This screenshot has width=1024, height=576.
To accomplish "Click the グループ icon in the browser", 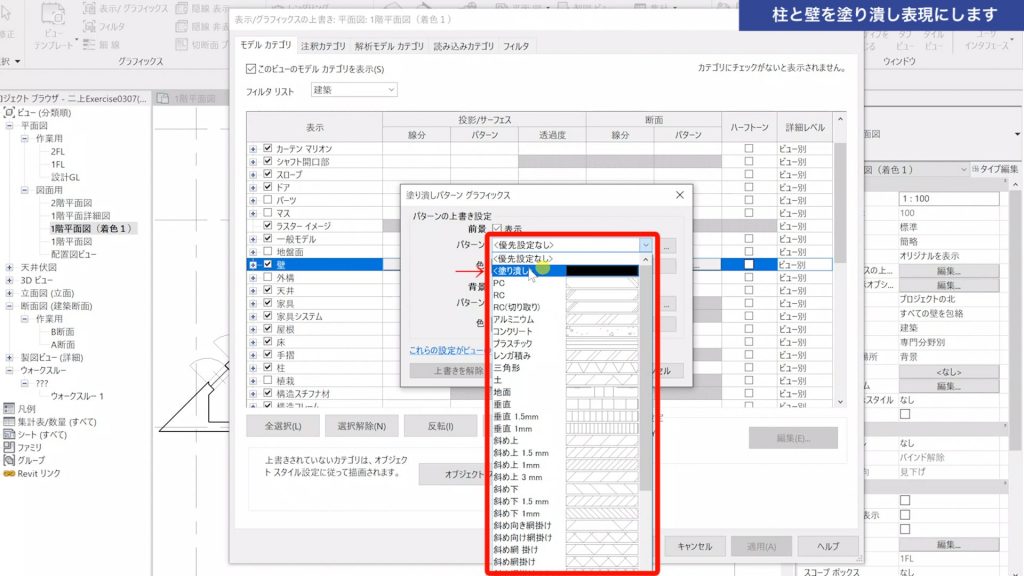I will click(x=8, y=459).
